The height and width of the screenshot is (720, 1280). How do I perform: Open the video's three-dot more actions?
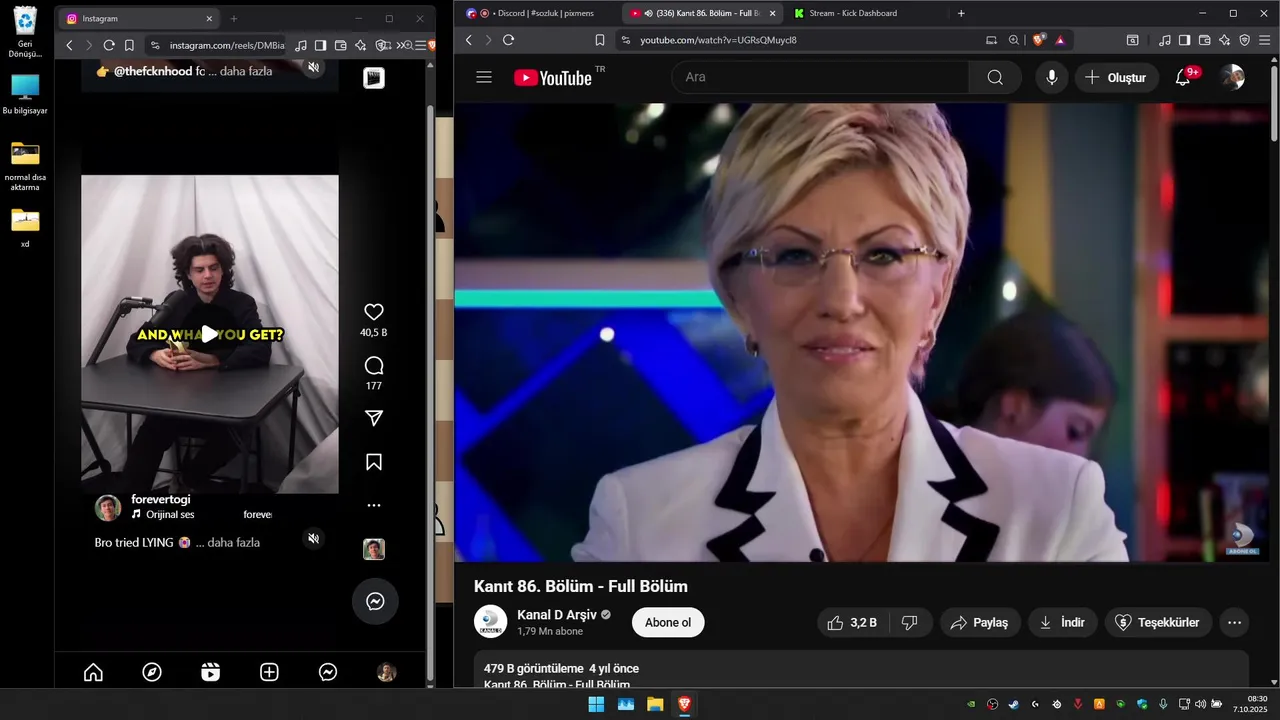[x=1234, y=622]
